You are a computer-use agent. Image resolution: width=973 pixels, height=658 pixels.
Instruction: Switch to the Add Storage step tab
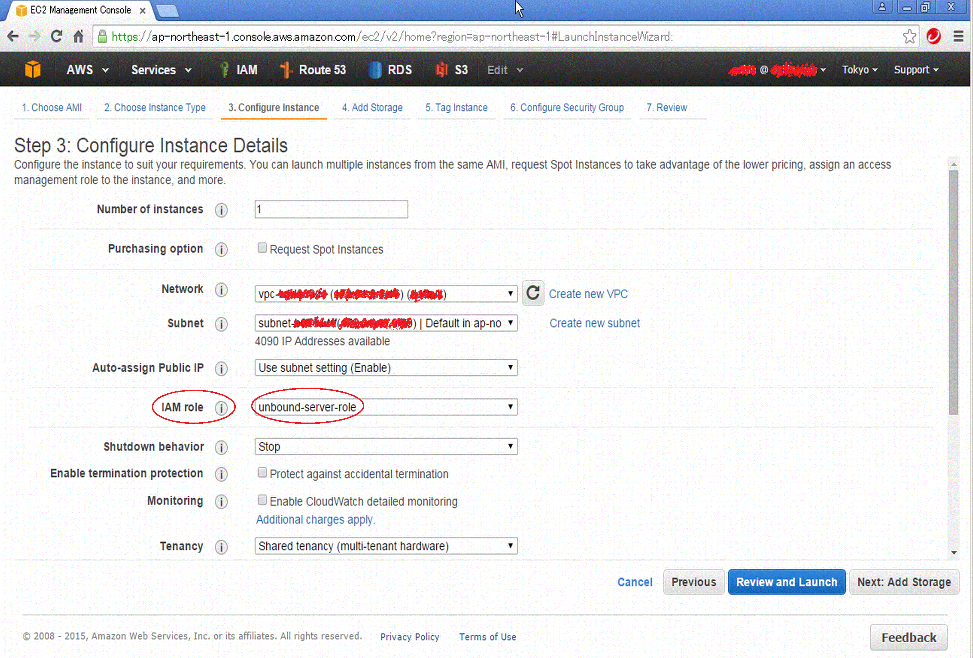(x=372, y=106)
